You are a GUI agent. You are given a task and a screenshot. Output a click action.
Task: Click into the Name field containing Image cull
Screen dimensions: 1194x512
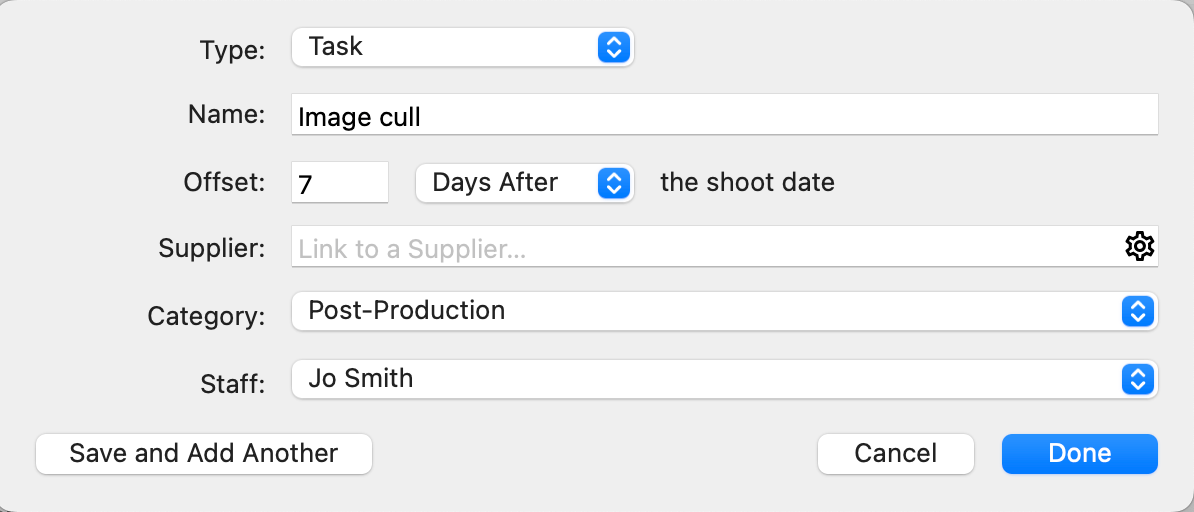pos(724,116)
